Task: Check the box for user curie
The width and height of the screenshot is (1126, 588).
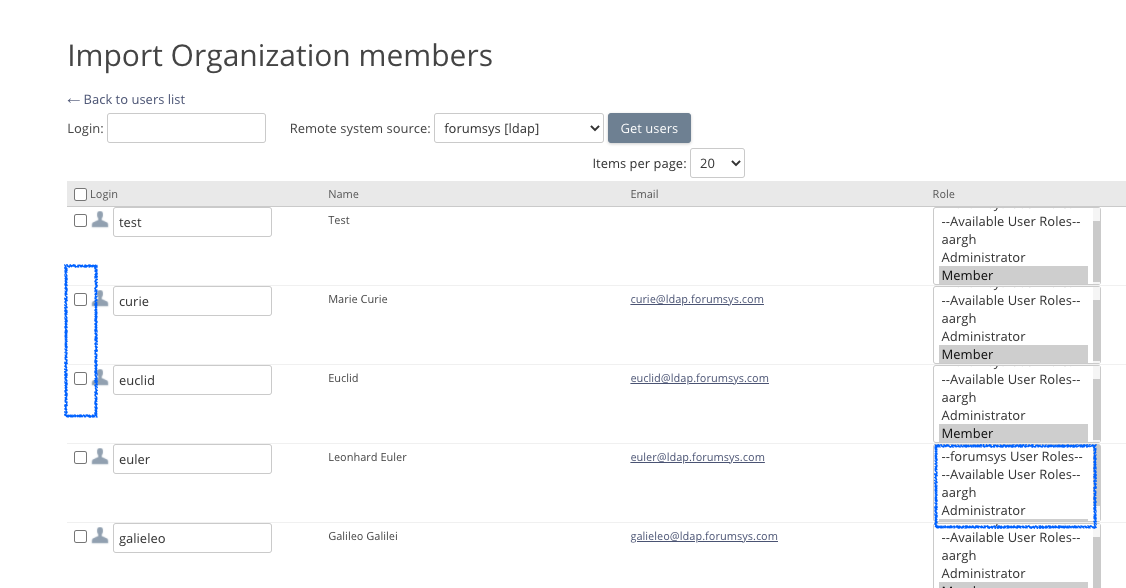Action: pyautogui.click(x=81, y=299)
